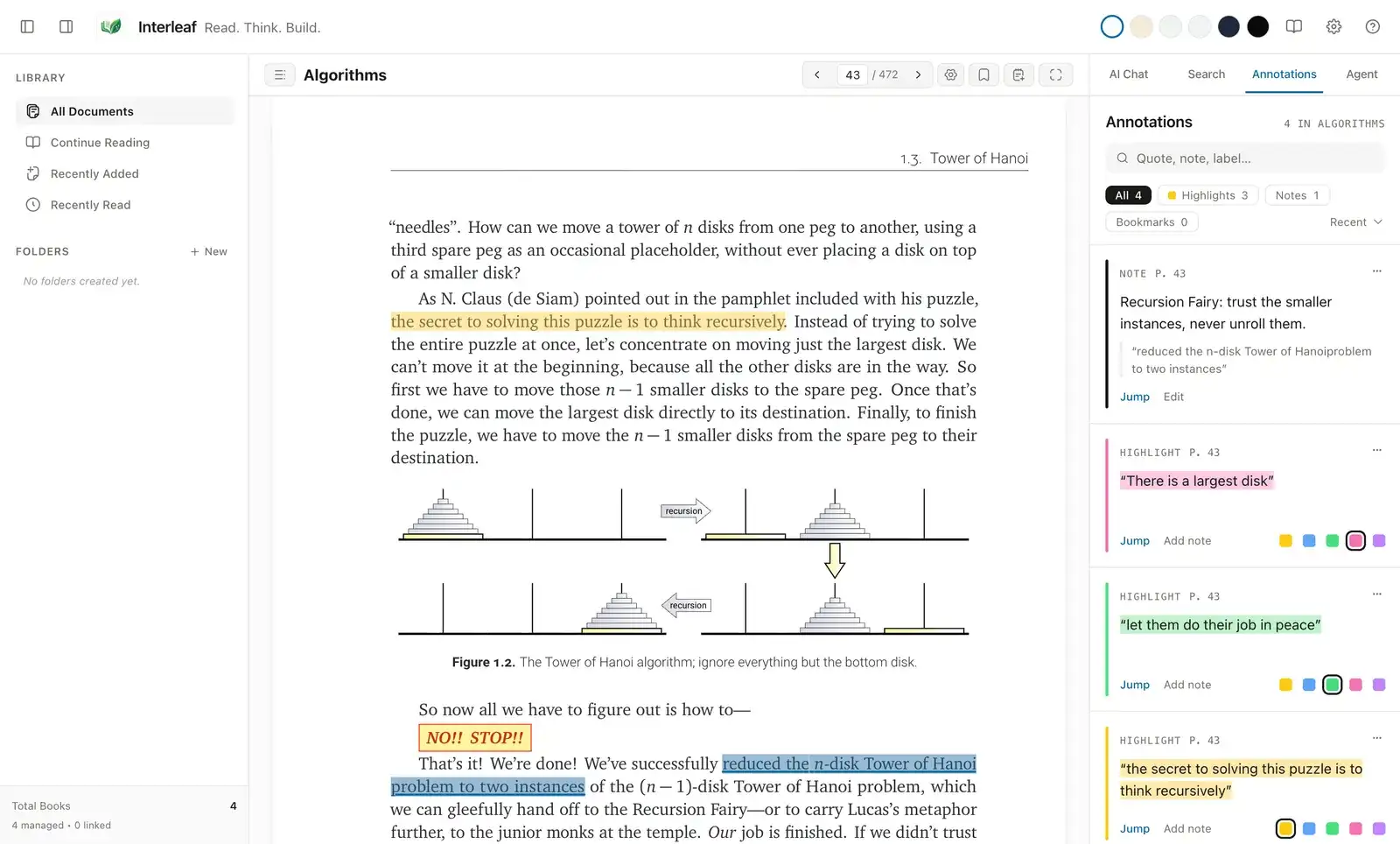1400x844 pixels.
Task: Filter annotations by All 4
Action: click(1128, 195)
